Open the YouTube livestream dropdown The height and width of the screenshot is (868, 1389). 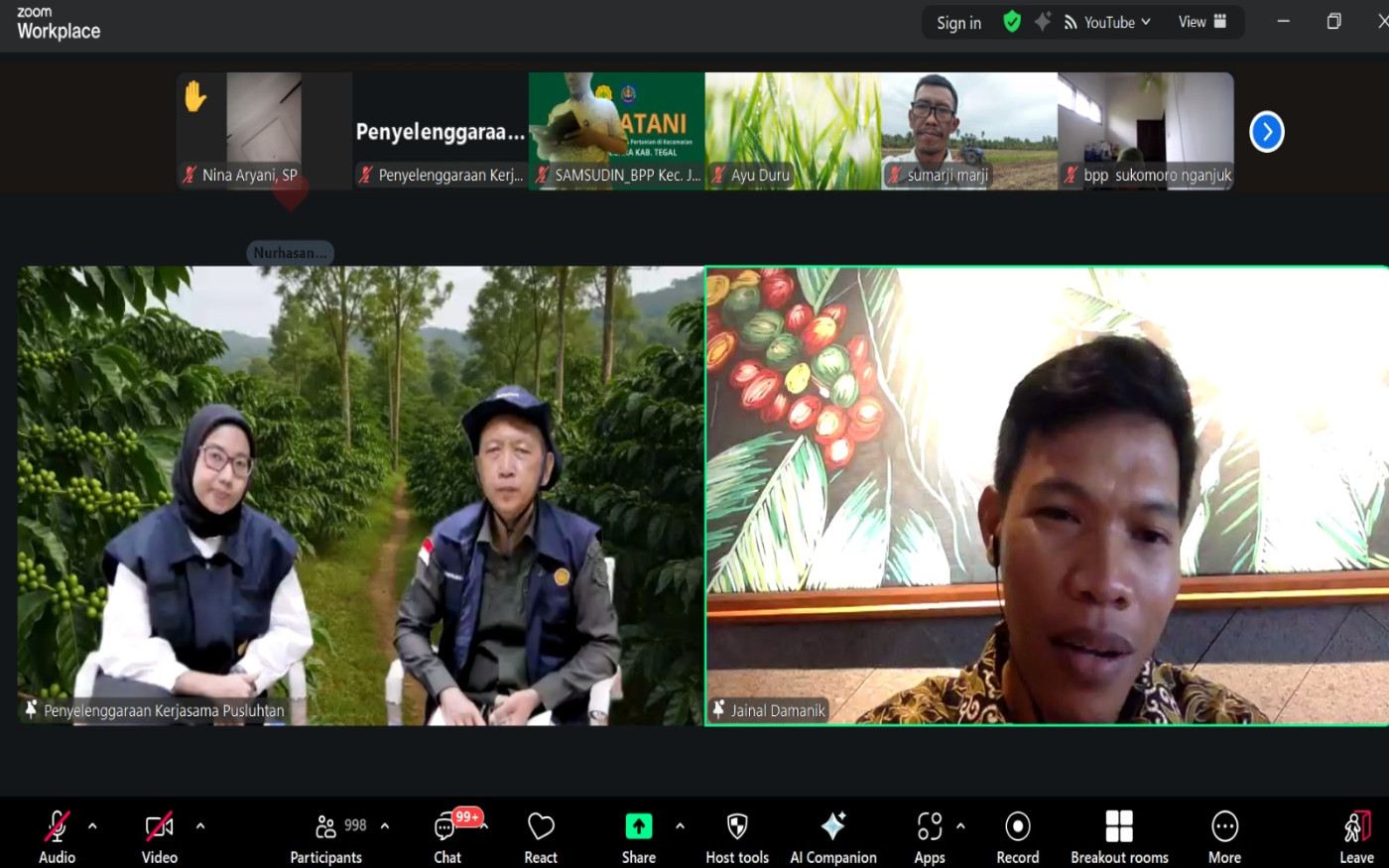[1108, 22]
